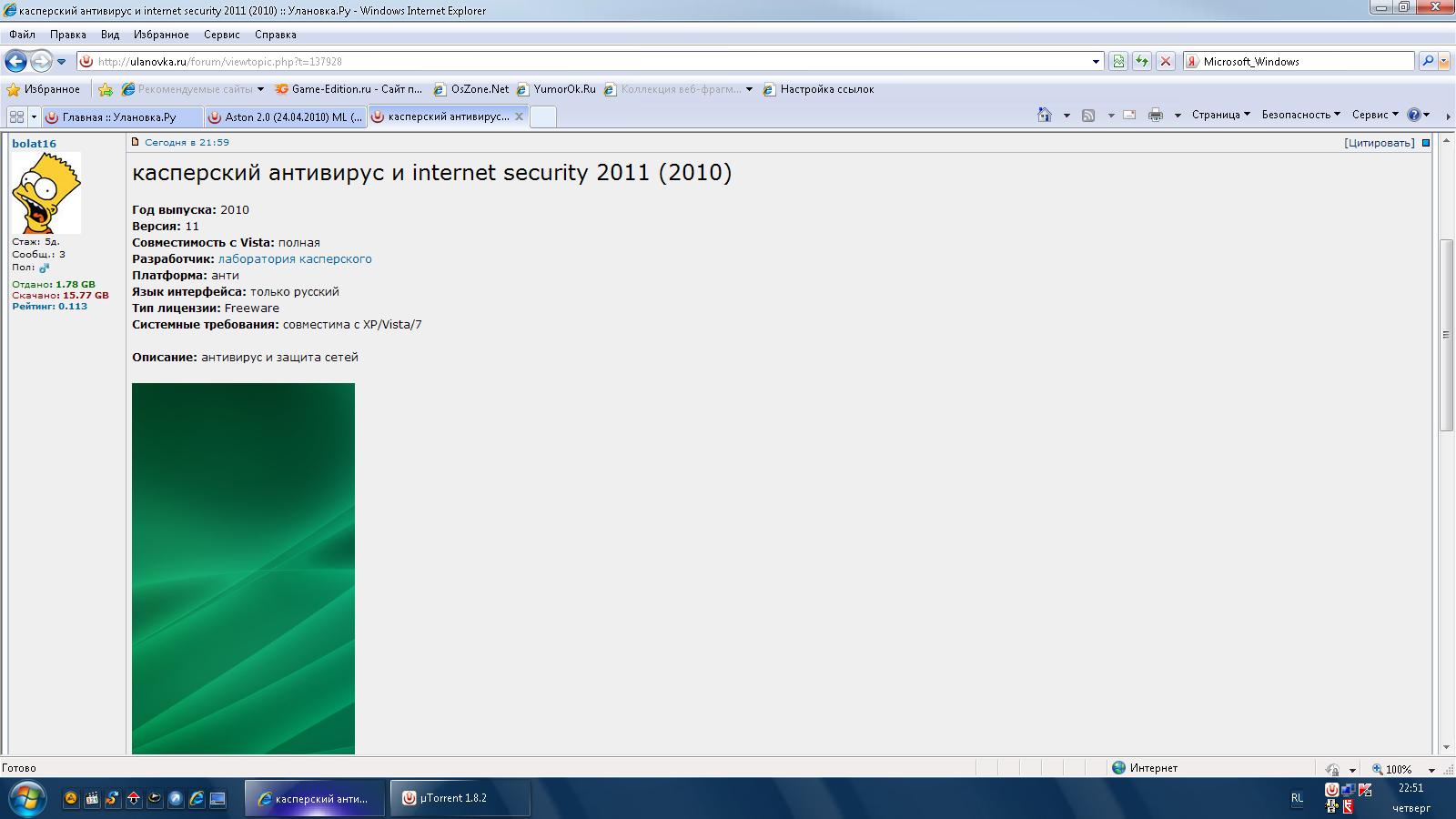Open the Страница command bar dropdown
This screenshot has height=819, width=1456.
pos(1221,115)
